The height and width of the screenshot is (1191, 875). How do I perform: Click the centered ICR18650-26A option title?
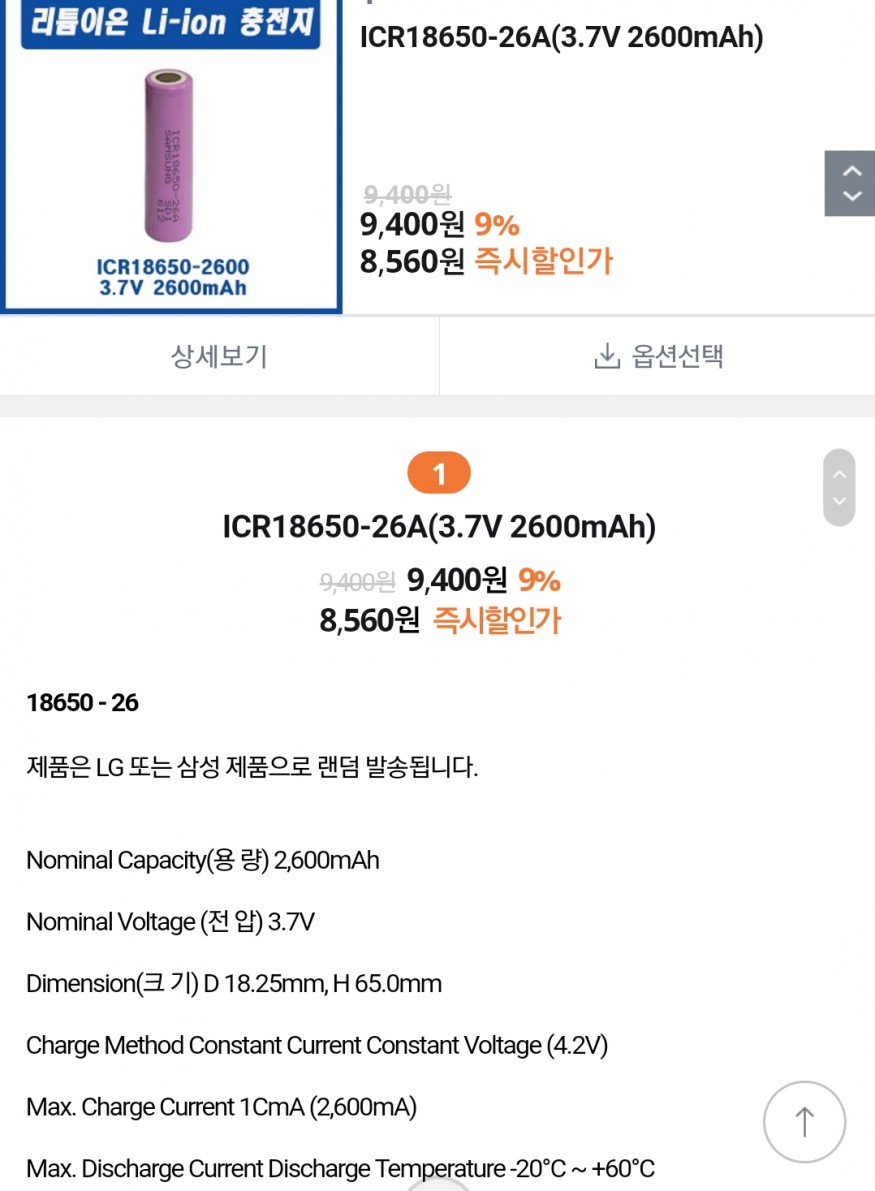[439, 526]
